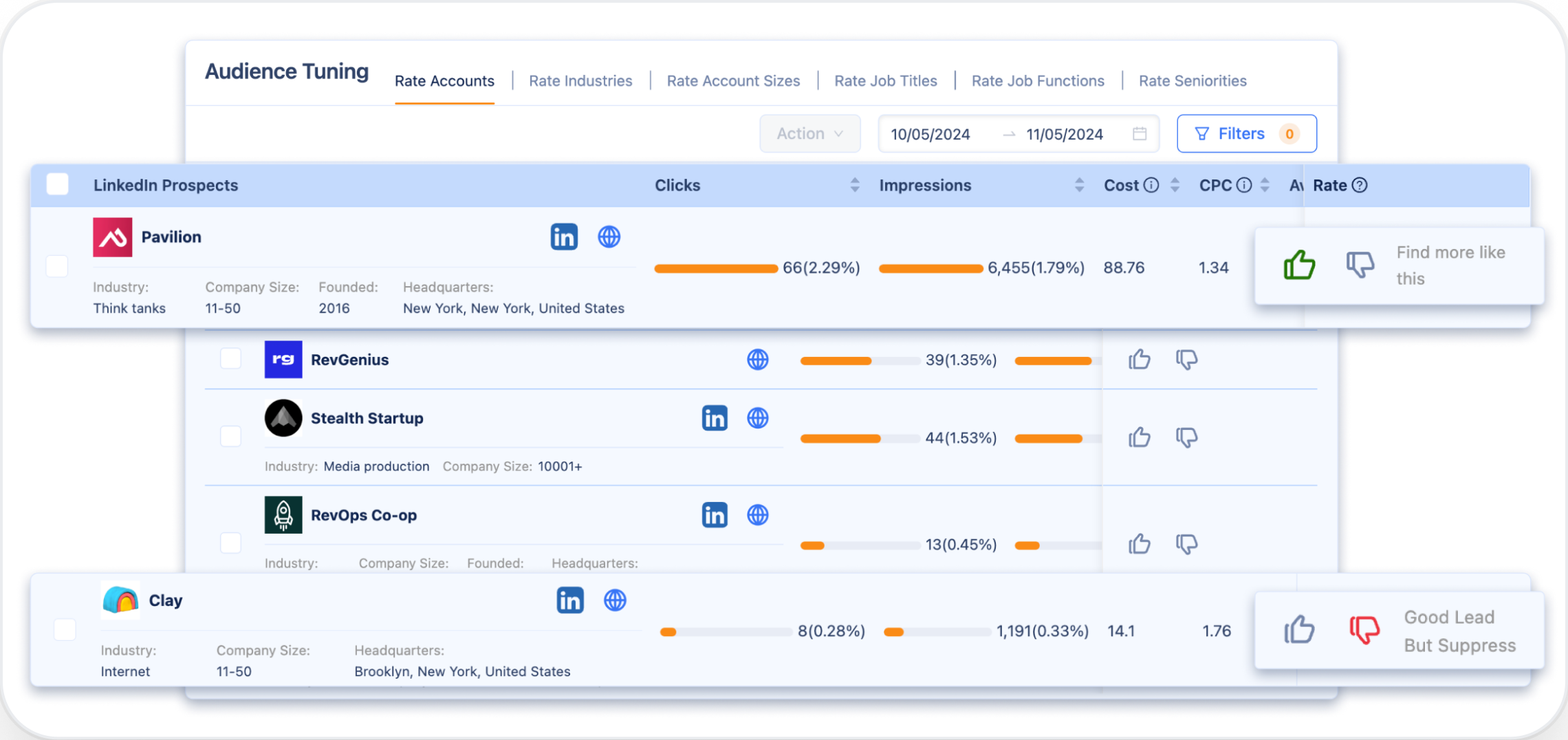The height and width of the screenshot is (740, 1568).
Task: Open Pavilion's LinkedIn page icon
Action: point(564,237)
